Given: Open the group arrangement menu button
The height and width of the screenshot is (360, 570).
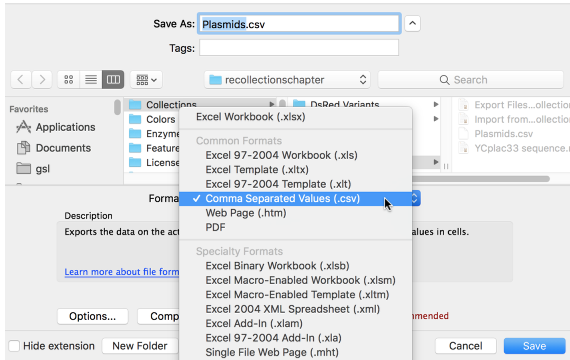Looking at the screenshot, I should [x=146, y=80].
